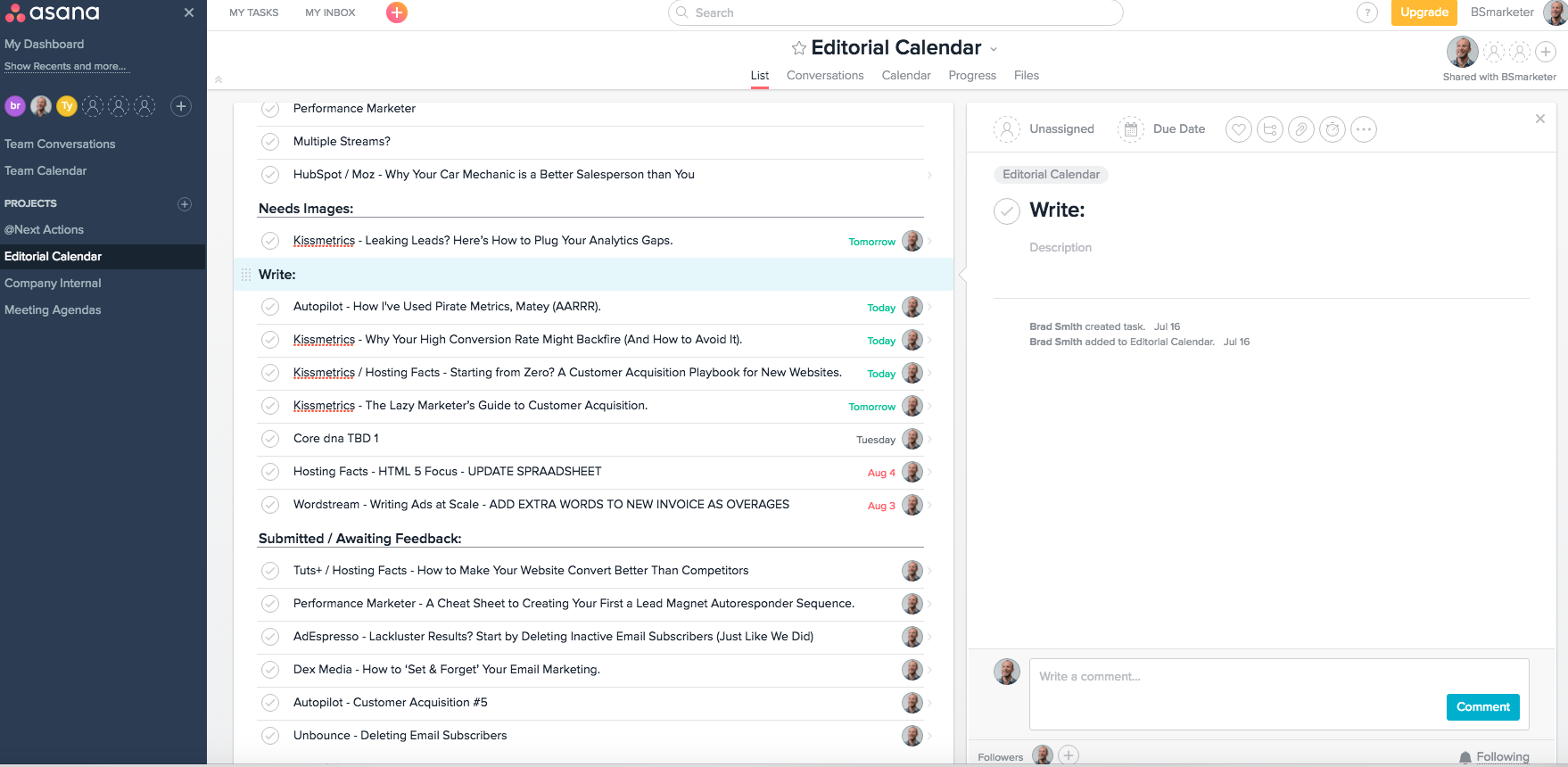Screen dimensions: 1568x767
Task: Click the Write a comment field
Action: (x=1279, y=695)
